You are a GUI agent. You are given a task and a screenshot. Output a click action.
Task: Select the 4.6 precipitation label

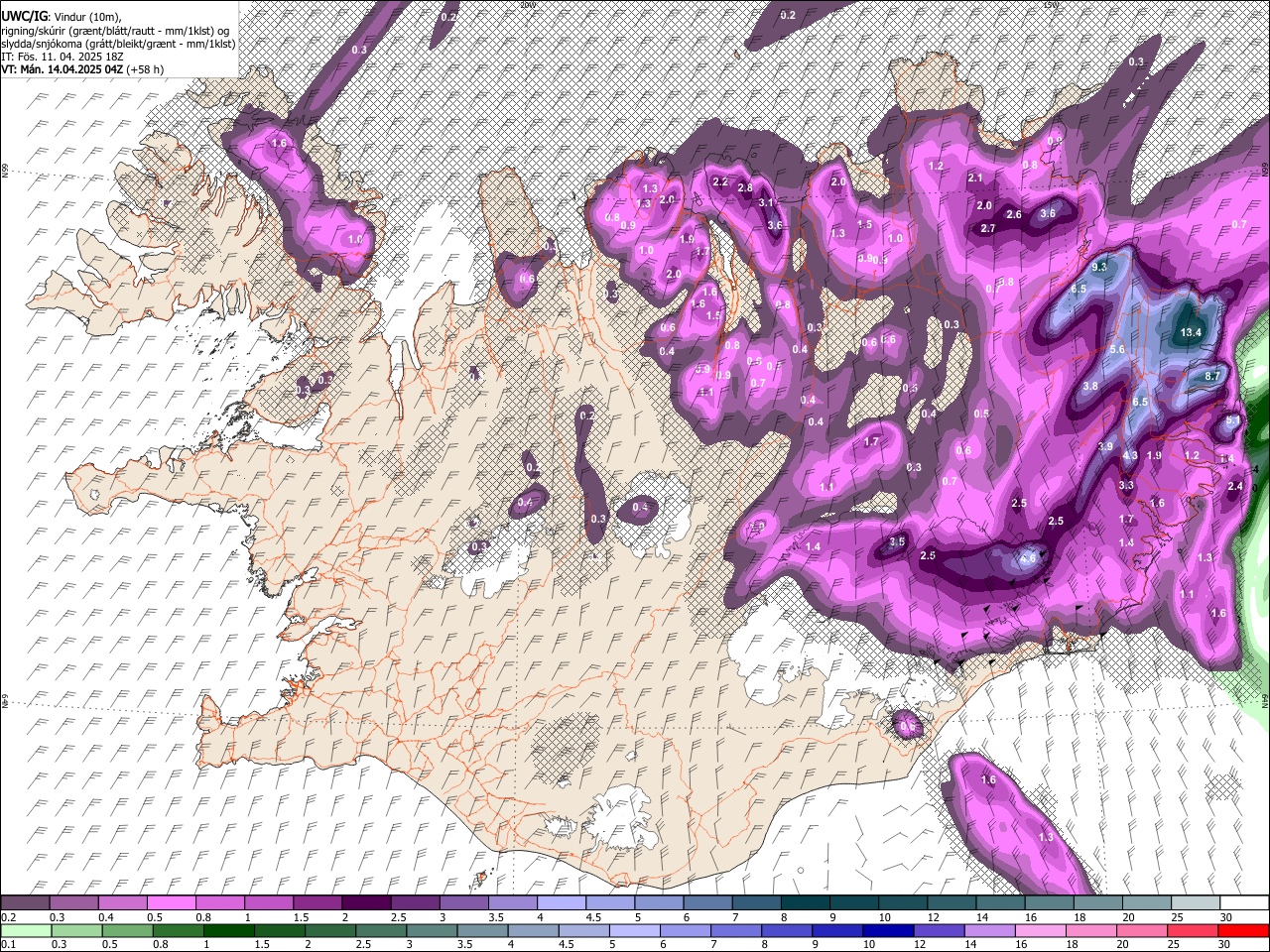[1028, 558]
